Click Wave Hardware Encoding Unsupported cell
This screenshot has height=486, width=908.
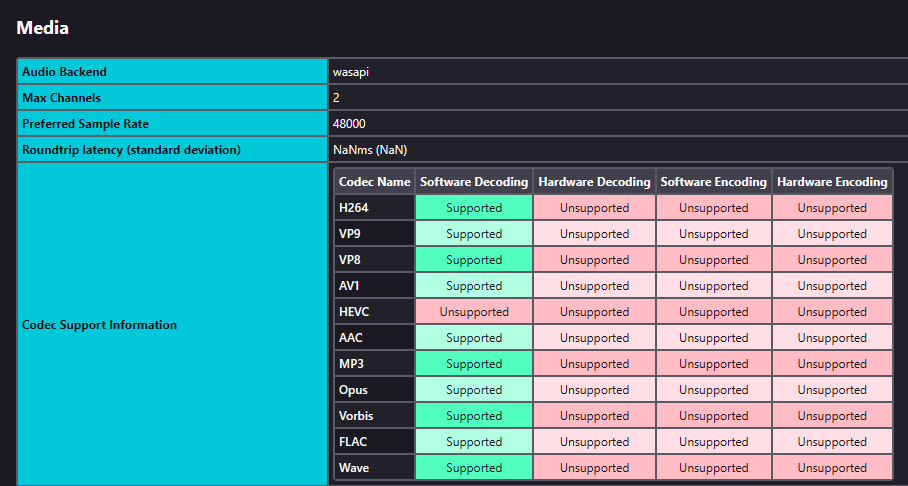[832, 467]
